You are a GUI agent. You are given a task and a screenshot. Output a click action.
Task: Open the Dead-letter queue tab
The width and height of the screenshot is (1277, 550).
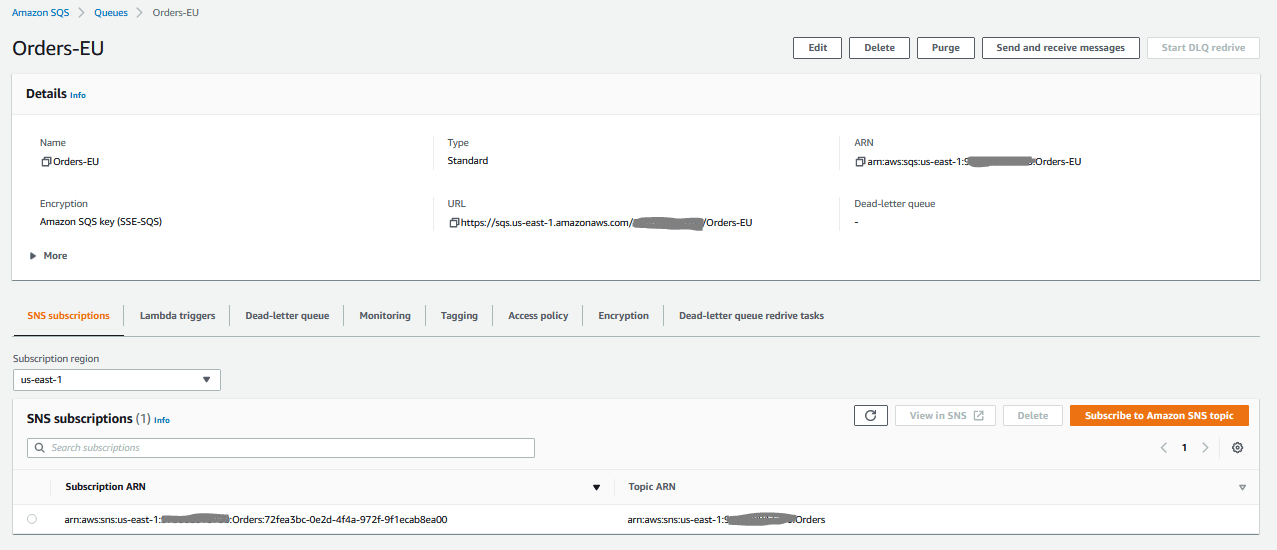pos(287,316)
